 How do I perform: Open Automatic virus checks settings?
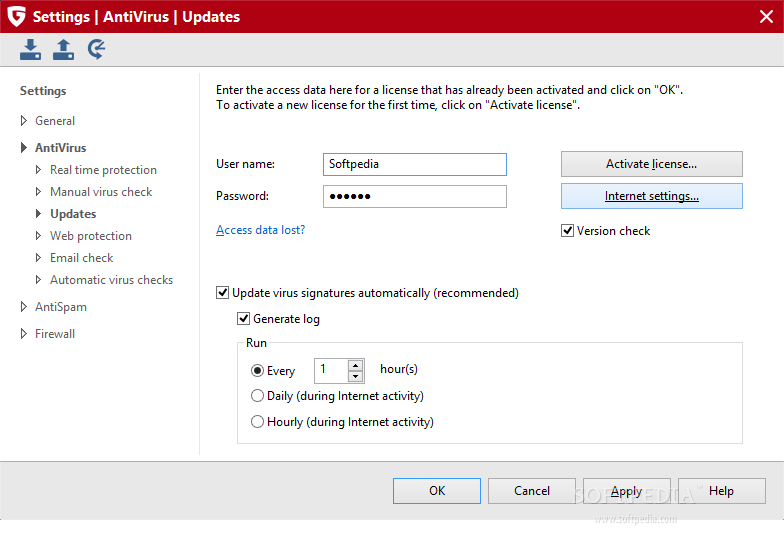(x=112, y=280)
